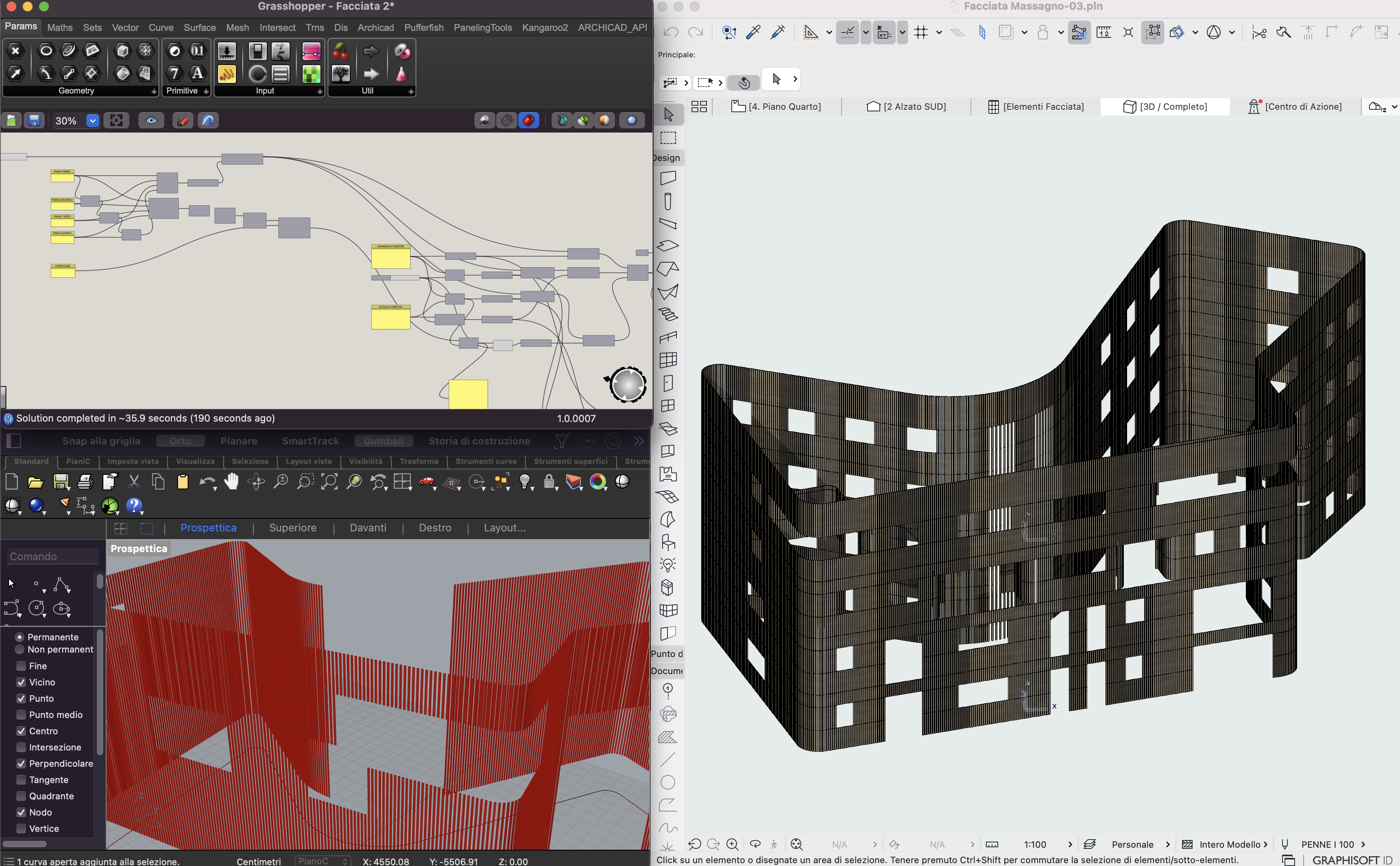Click the Rhino Cut scissors icon
Viewport: 1400px width, 866px height.
coord(134,482)
